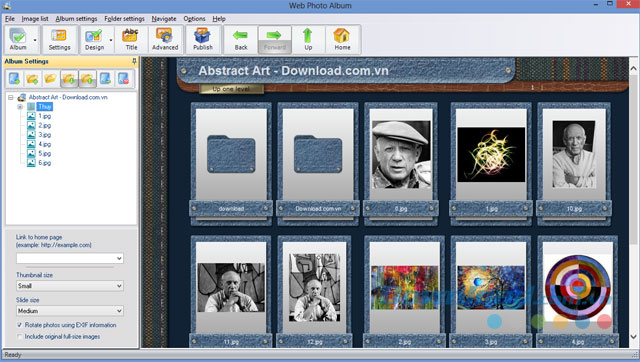Screen dimensions: 640x362
Task: Select Abstract Art root album in tree
Action: pos(68,97)
